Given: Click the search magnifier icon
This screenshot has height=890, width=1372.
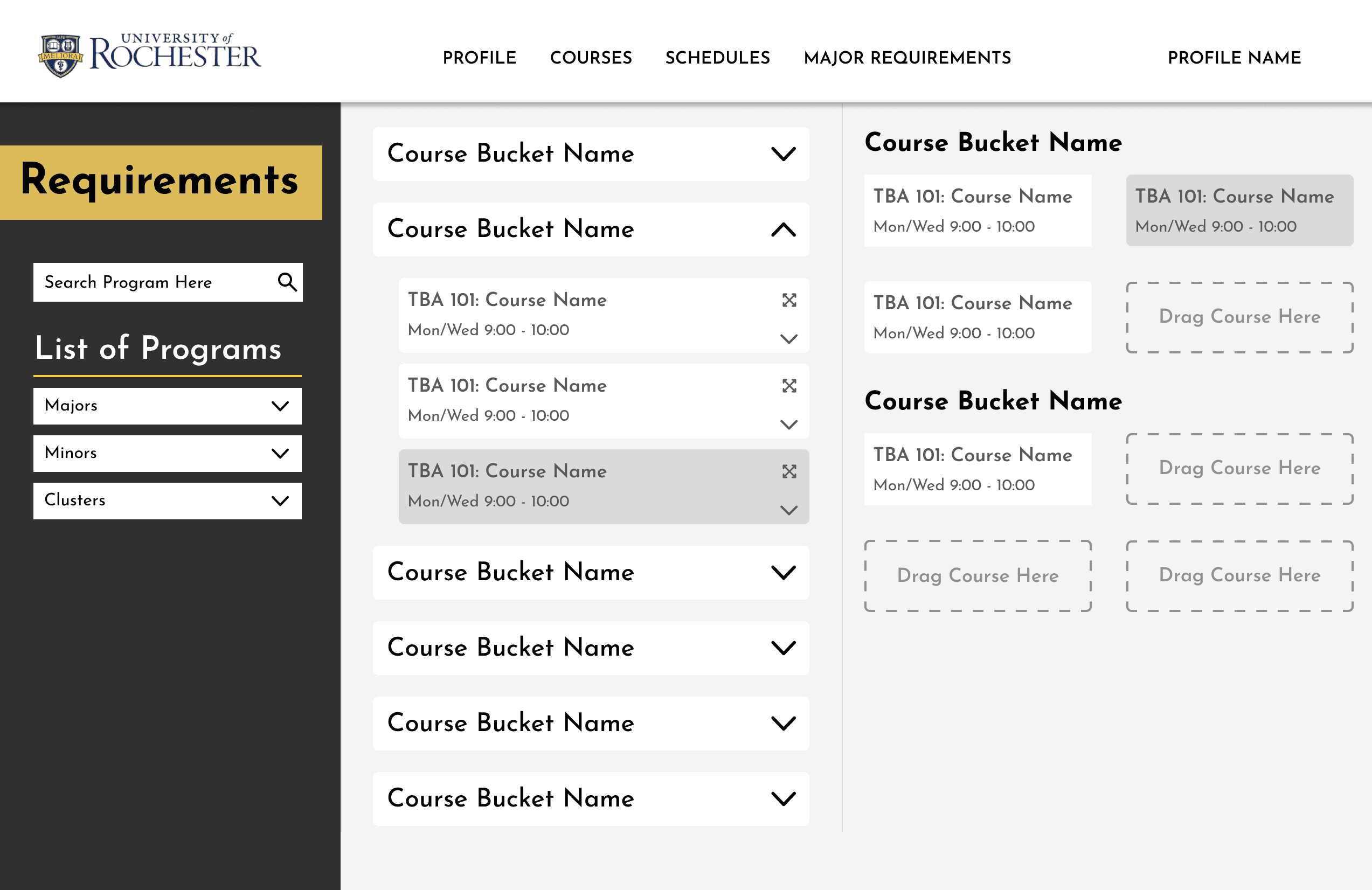Looking at the screenshot, I should pos(287,282).
